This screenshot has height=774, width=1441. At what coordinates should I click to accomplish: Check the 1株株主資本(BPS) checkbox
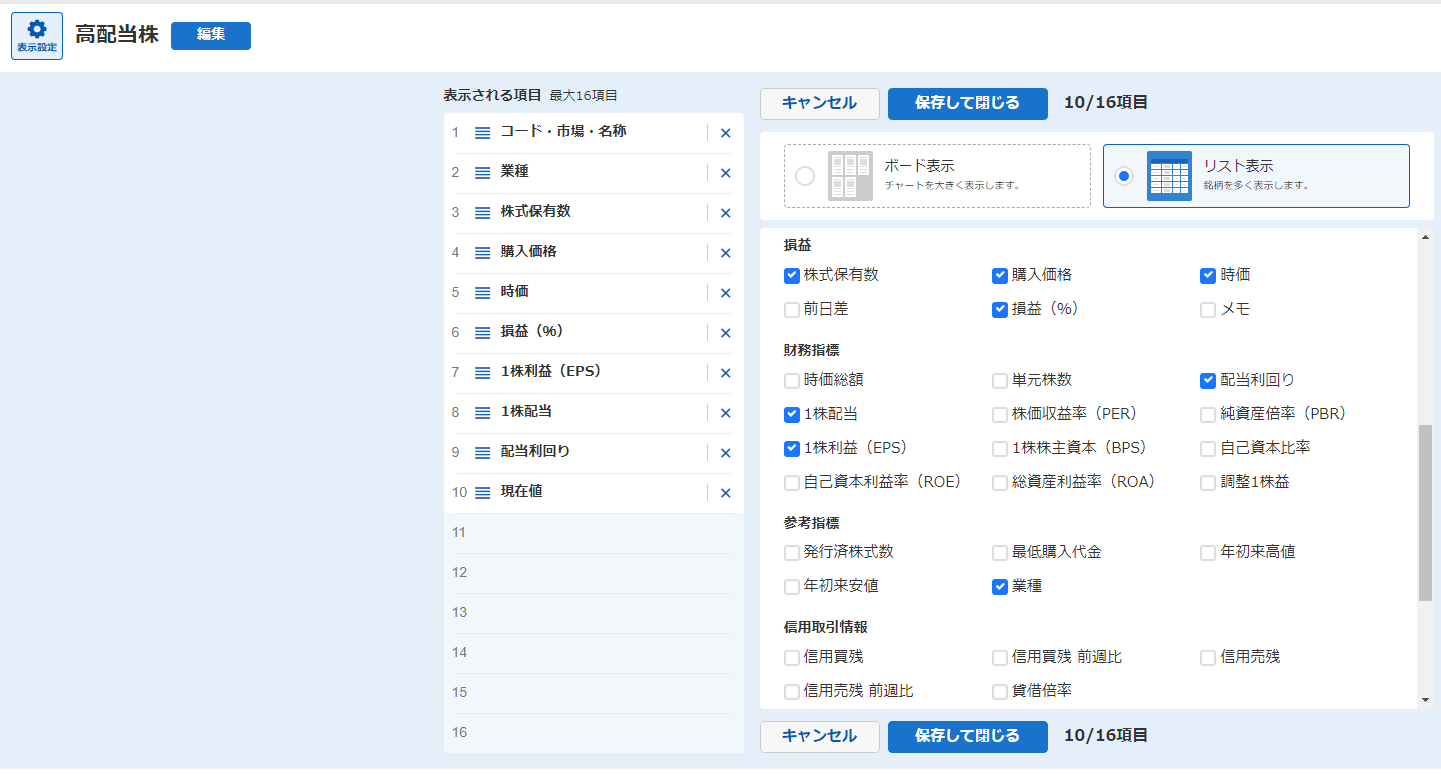click(1000, 449)
